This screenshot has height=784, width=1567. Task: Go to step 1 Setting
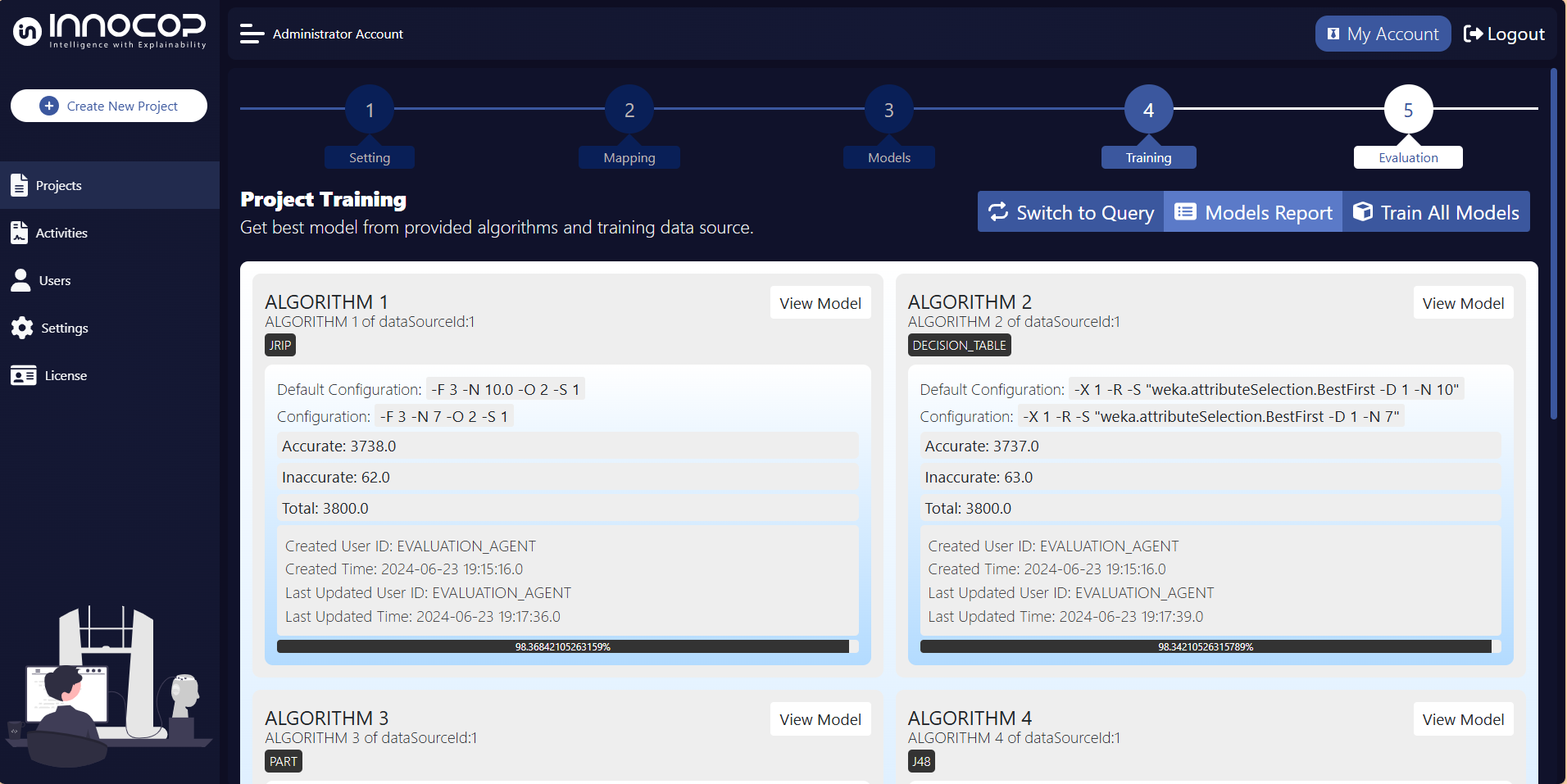[370, 109]
